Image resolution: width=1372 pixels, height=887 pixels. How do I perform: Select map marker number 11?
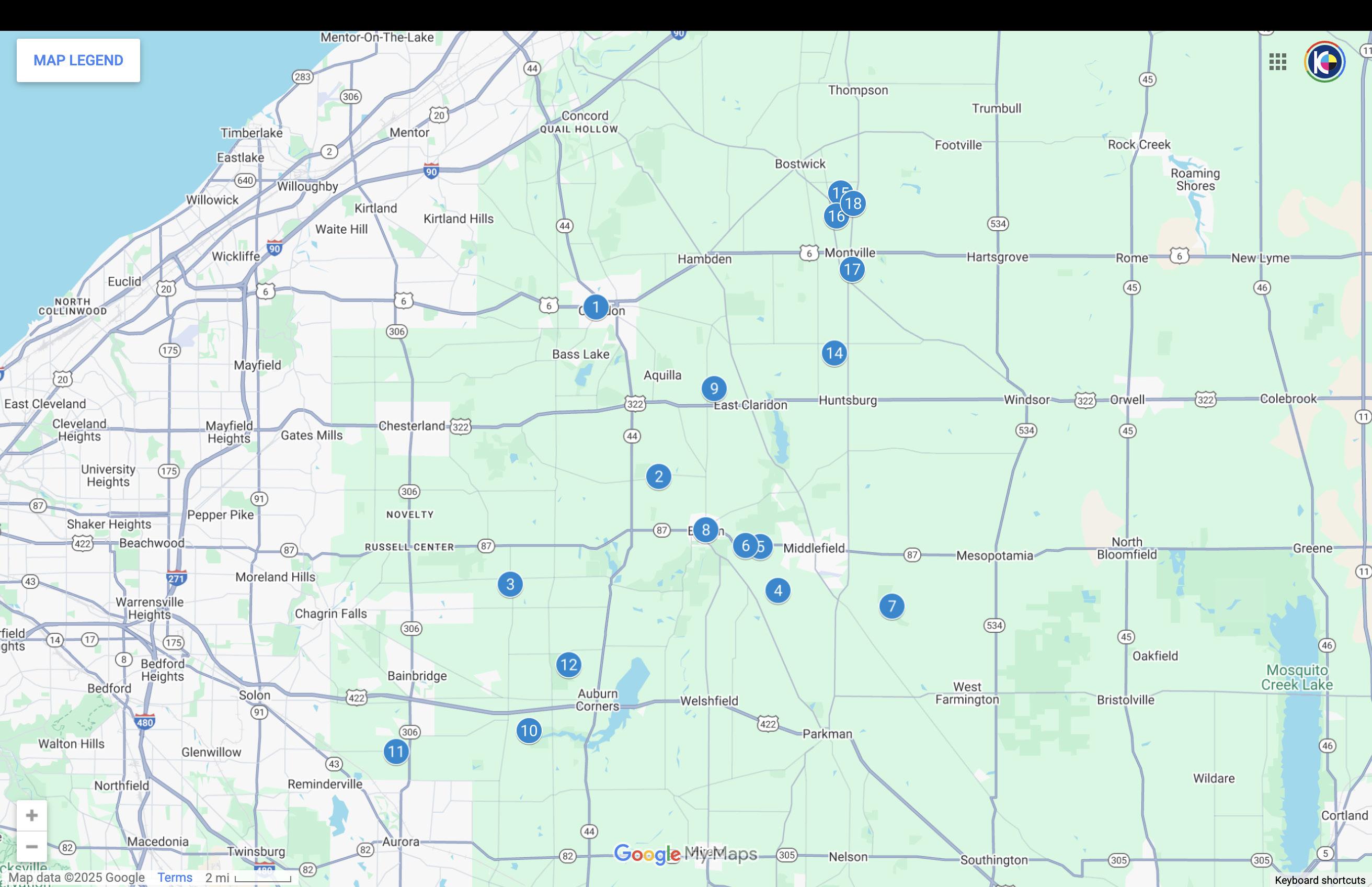(396, 752)
